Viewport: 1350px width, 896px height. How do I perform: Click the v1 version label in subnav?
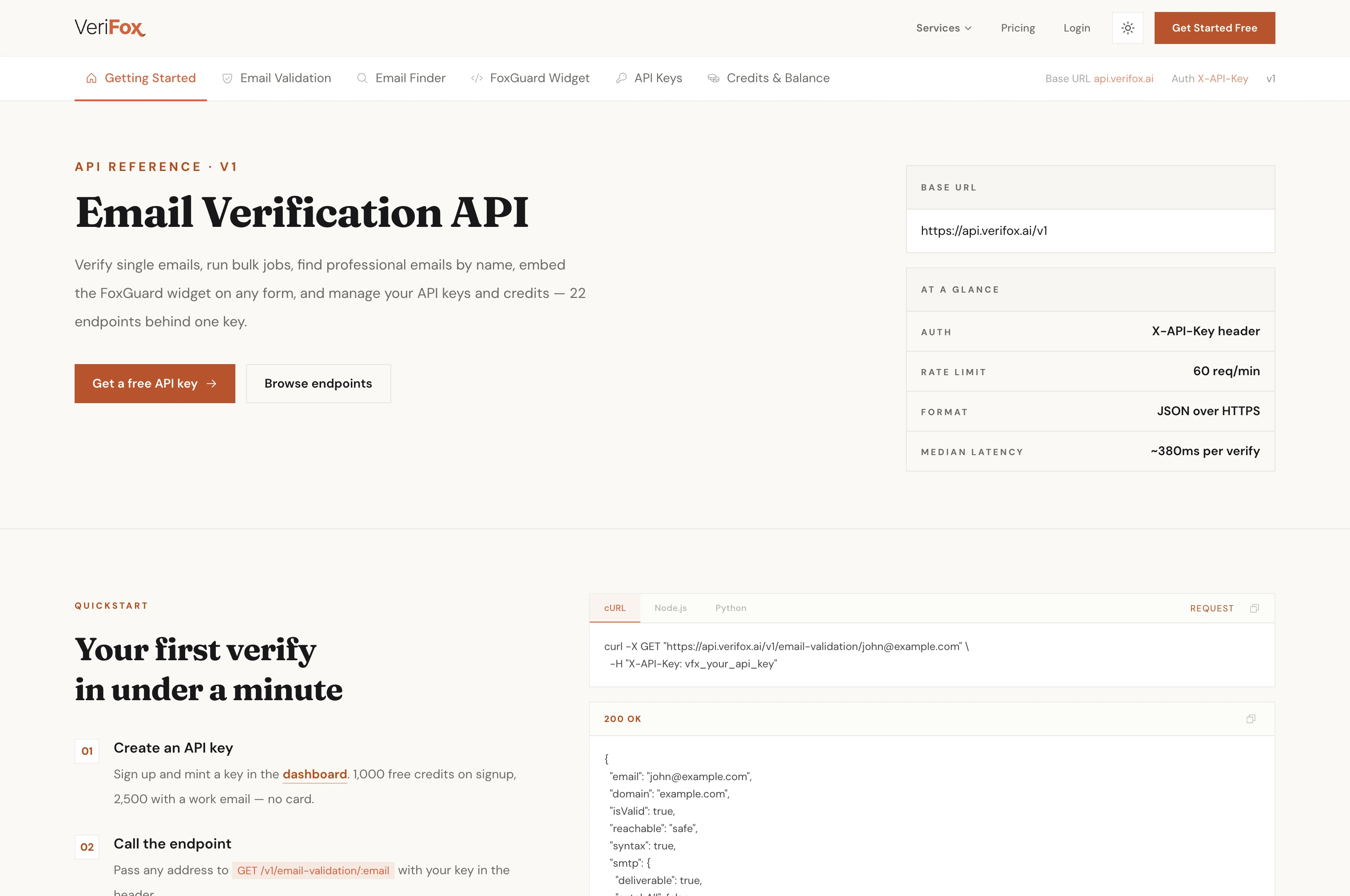1271,79
